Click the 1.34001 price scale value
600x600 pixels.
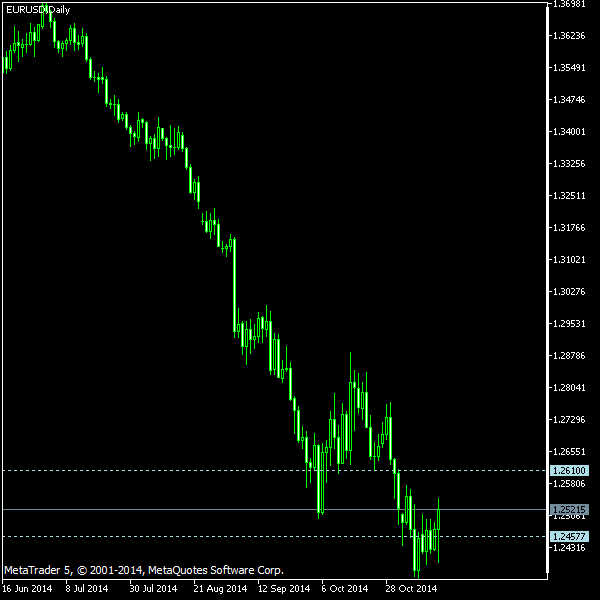tap(569, 132)
